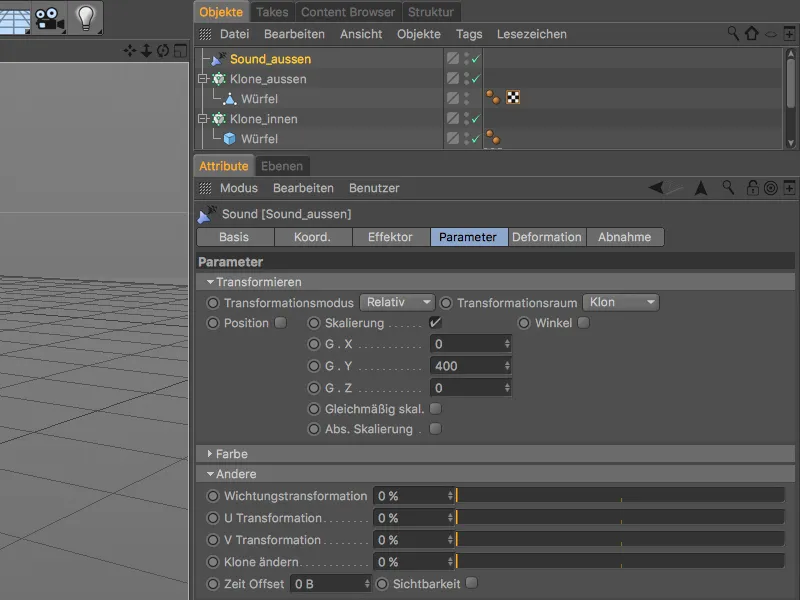Collapse Klone_aussen in object tree

203,79
